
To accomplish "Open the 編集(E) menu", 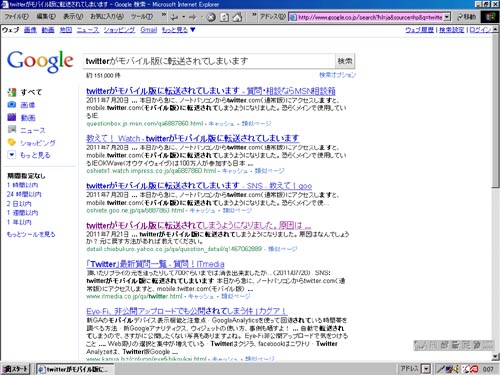I will click(x=46, y=16).
